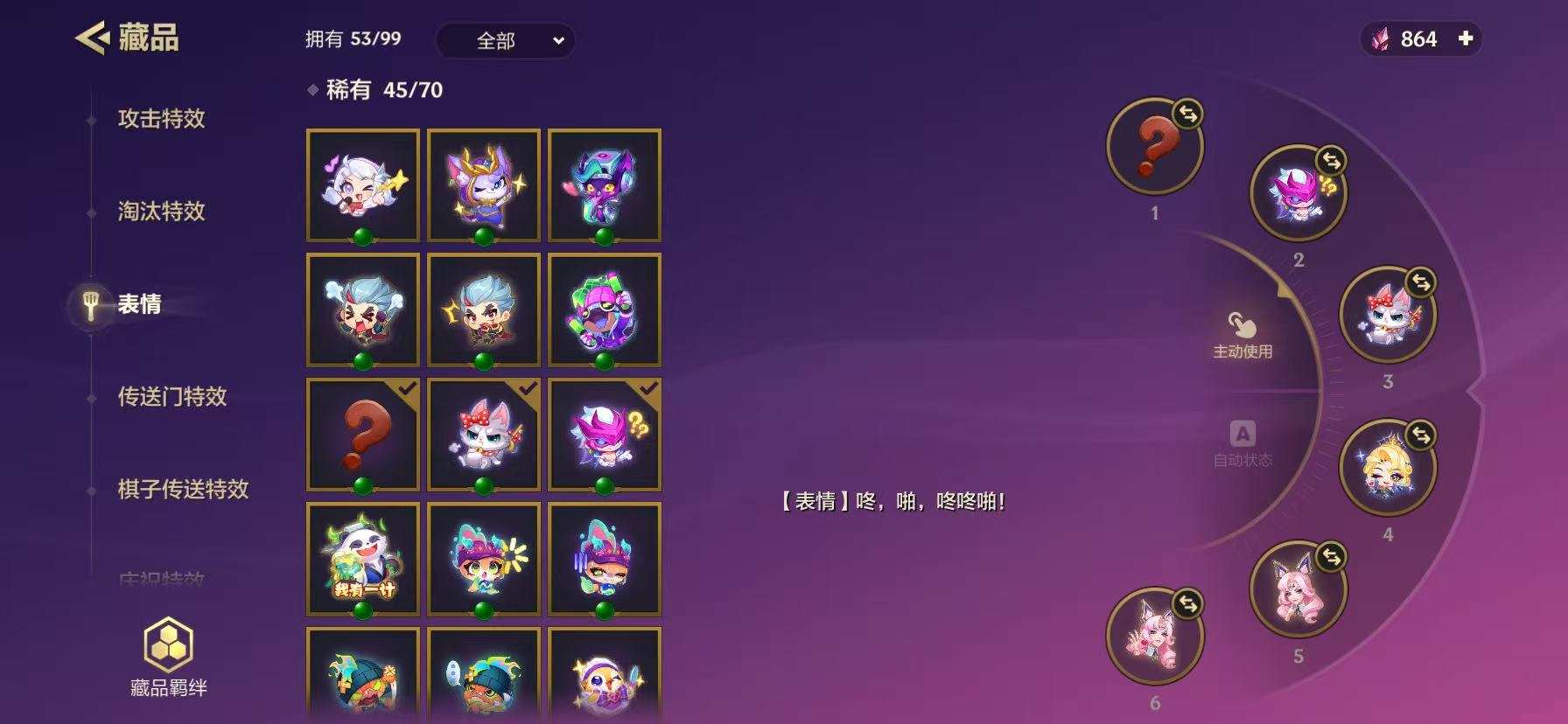Swap the emote in wheel slot 1
The width and height of the screenshot is (1568, 724).
pos(1187,114)
